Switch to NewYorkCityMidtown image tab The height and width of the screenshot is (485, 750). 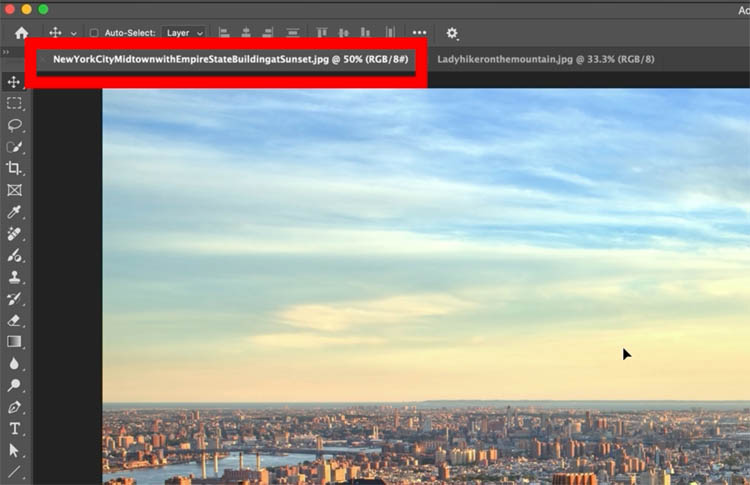[230, 59]
